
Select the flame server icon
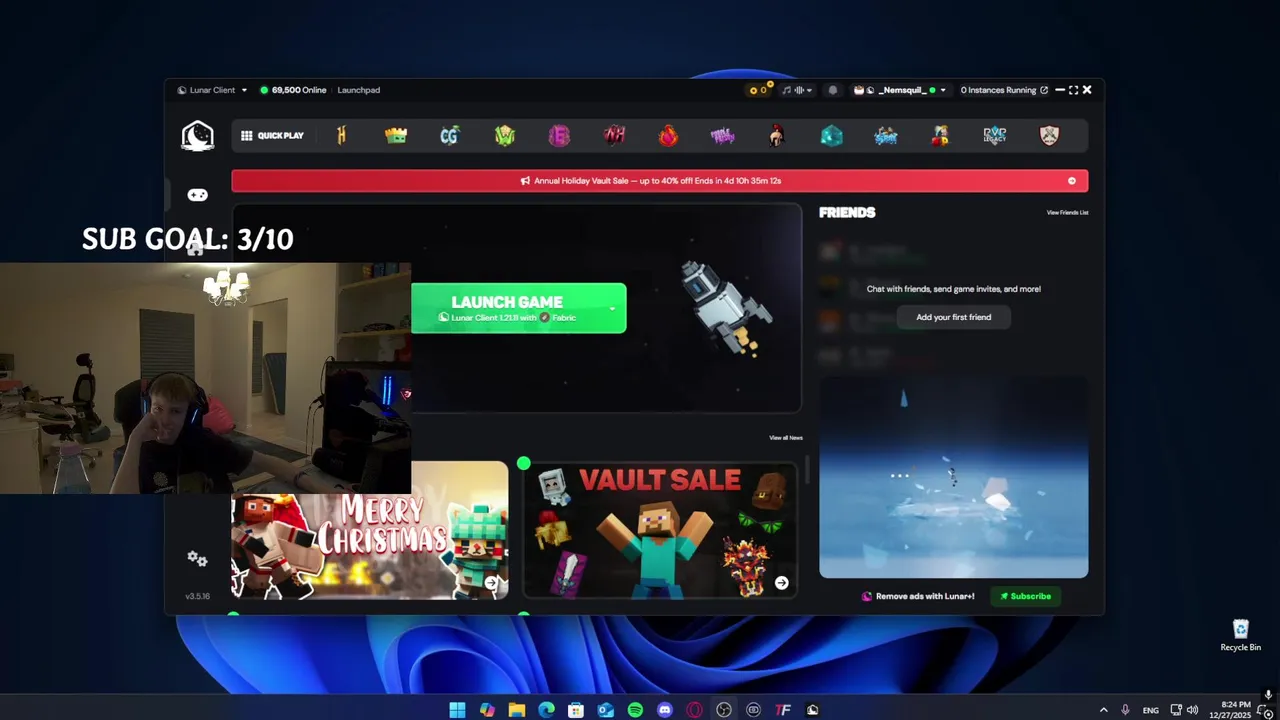point(668,136)
